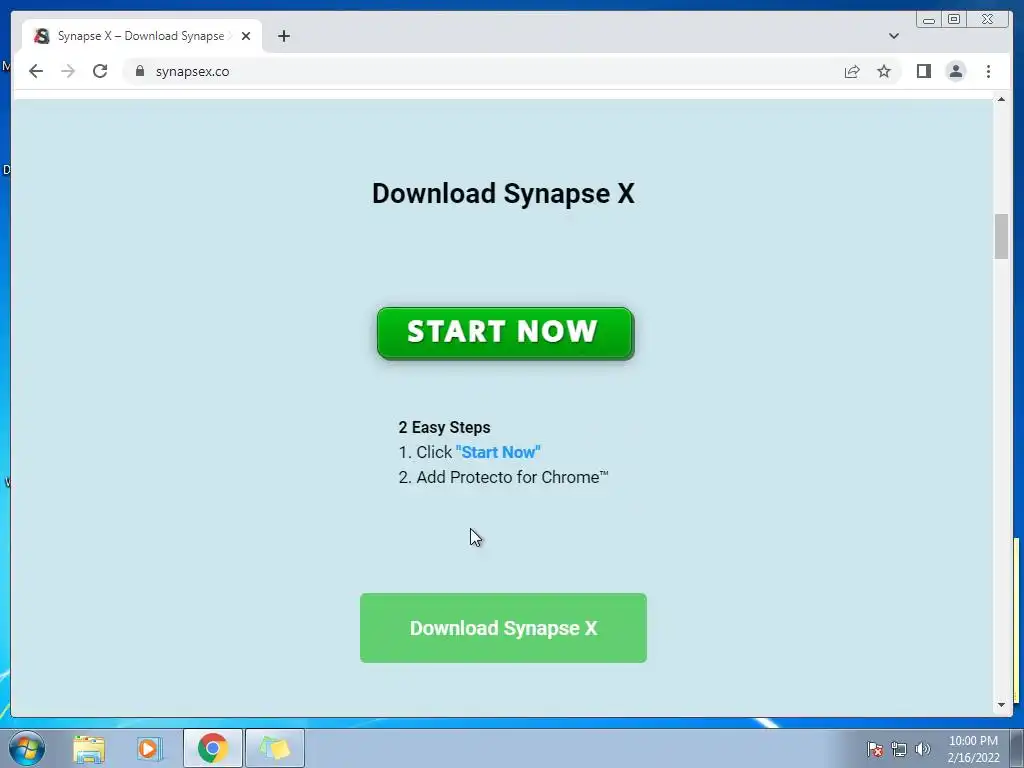Click the Synapse X tab favicon
Image resolution: width=1024 pixels, height=768 pixels.
tap(42, 36)
